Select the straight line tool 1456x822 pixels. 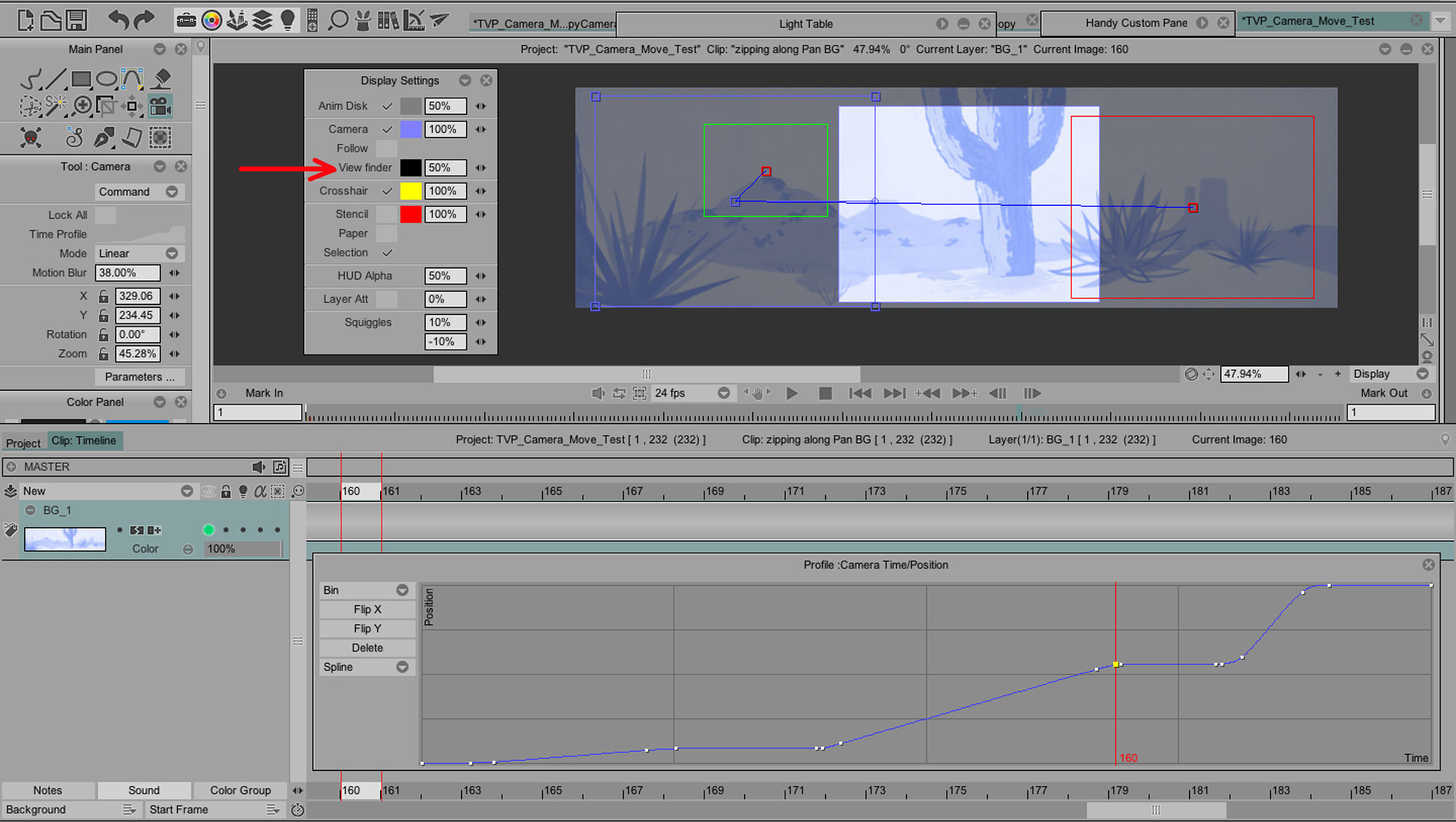click(56, 79)
